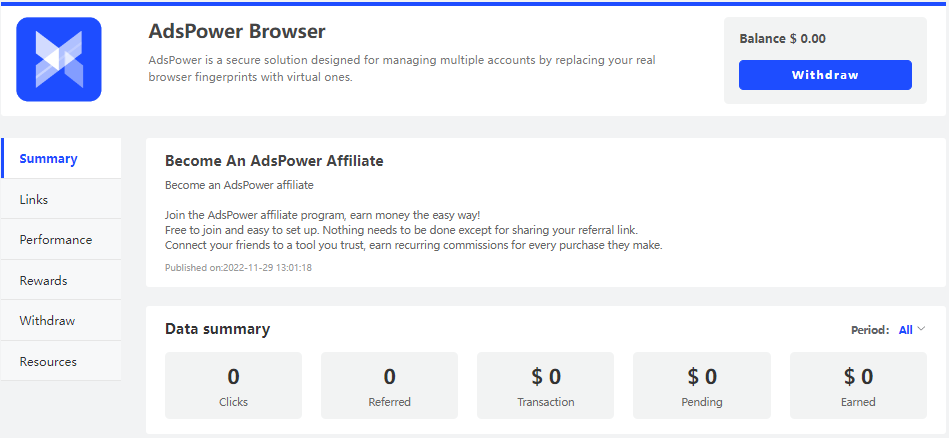Click the Balance $ 0.00 text
Image resolution: width=949 pixels, height=438 pixels.
point(782,39)
